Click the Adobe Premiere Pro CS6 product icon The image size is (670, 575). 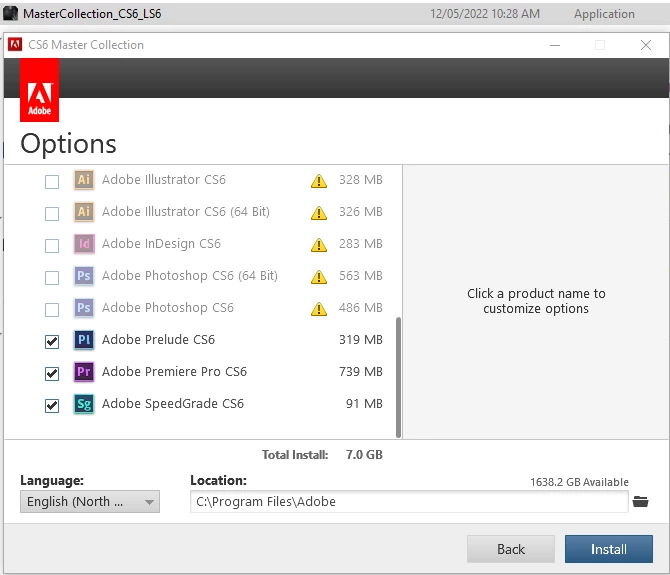84,372
